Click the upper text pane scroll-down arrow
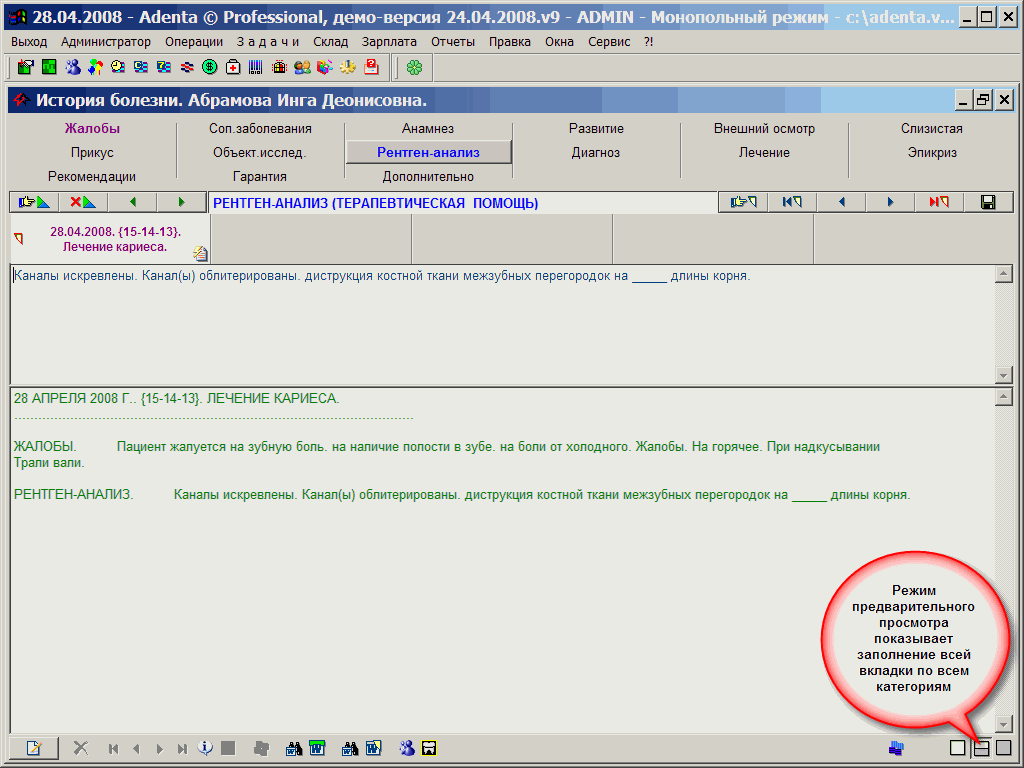1024x768 pixels. tap(1004, 374)
